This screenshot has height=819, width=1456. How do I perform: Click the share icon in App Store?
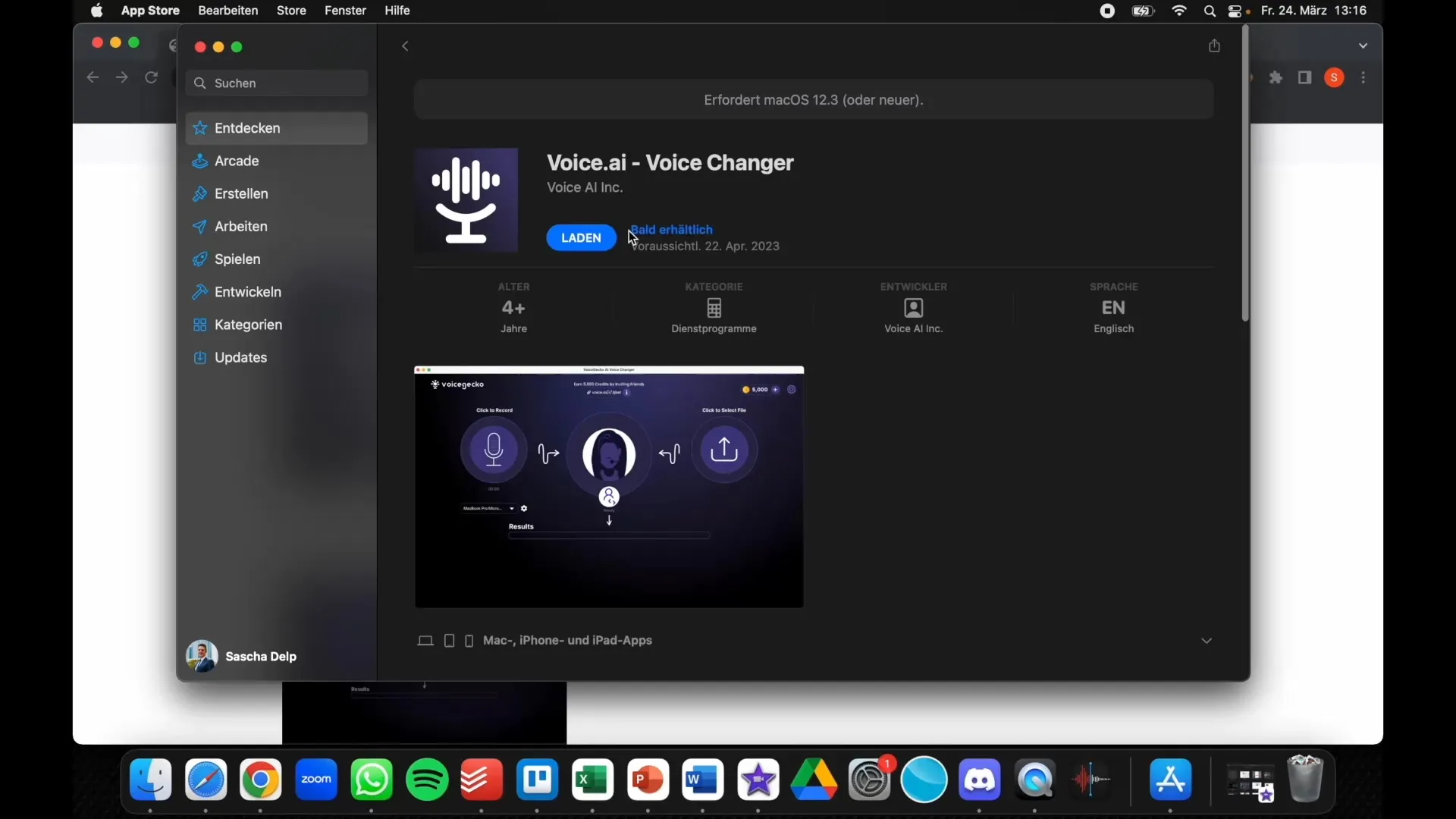tap(1215, 46)
